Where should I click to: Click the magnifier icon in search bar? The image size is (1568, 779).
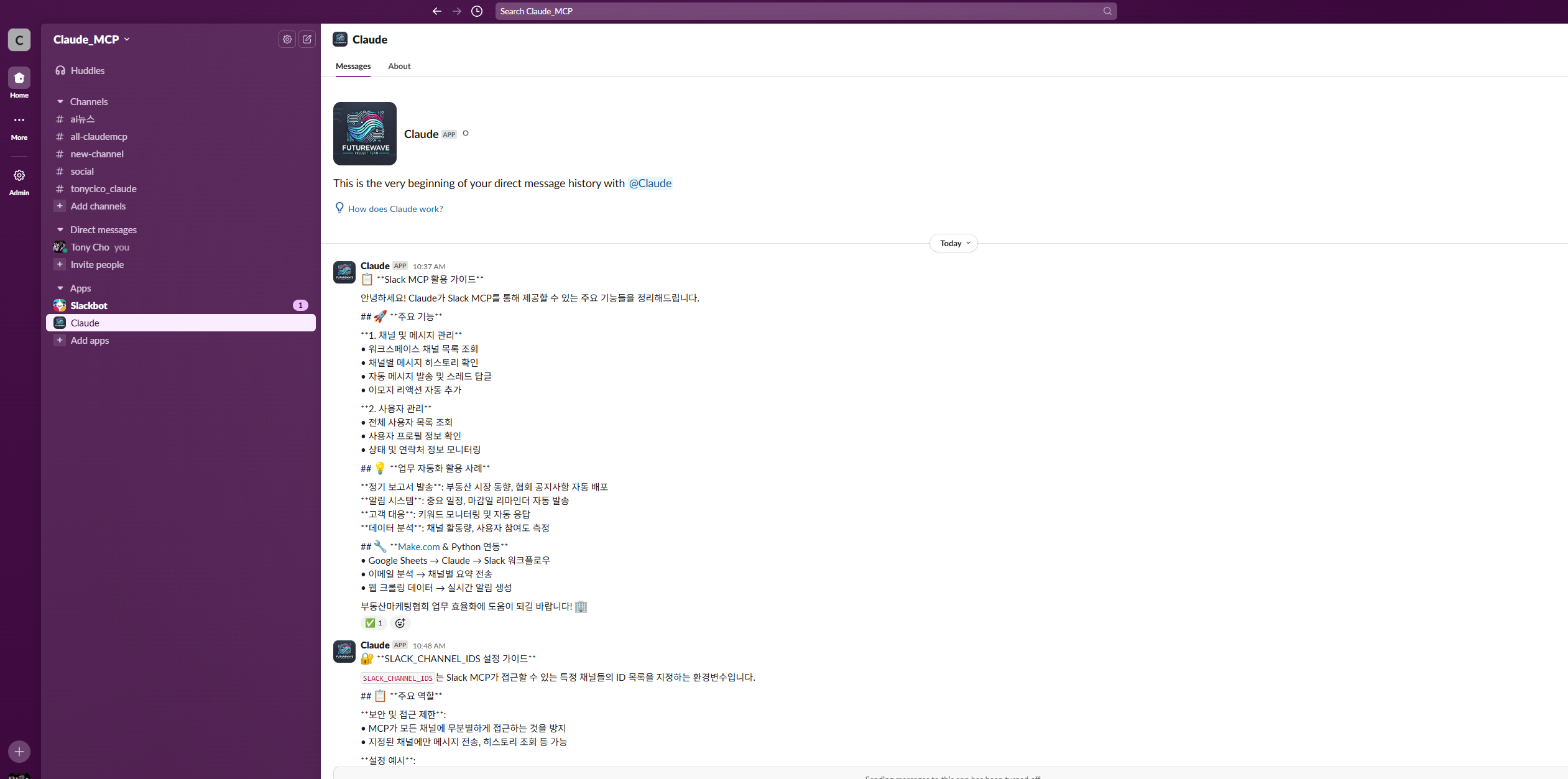point(1107,11)
